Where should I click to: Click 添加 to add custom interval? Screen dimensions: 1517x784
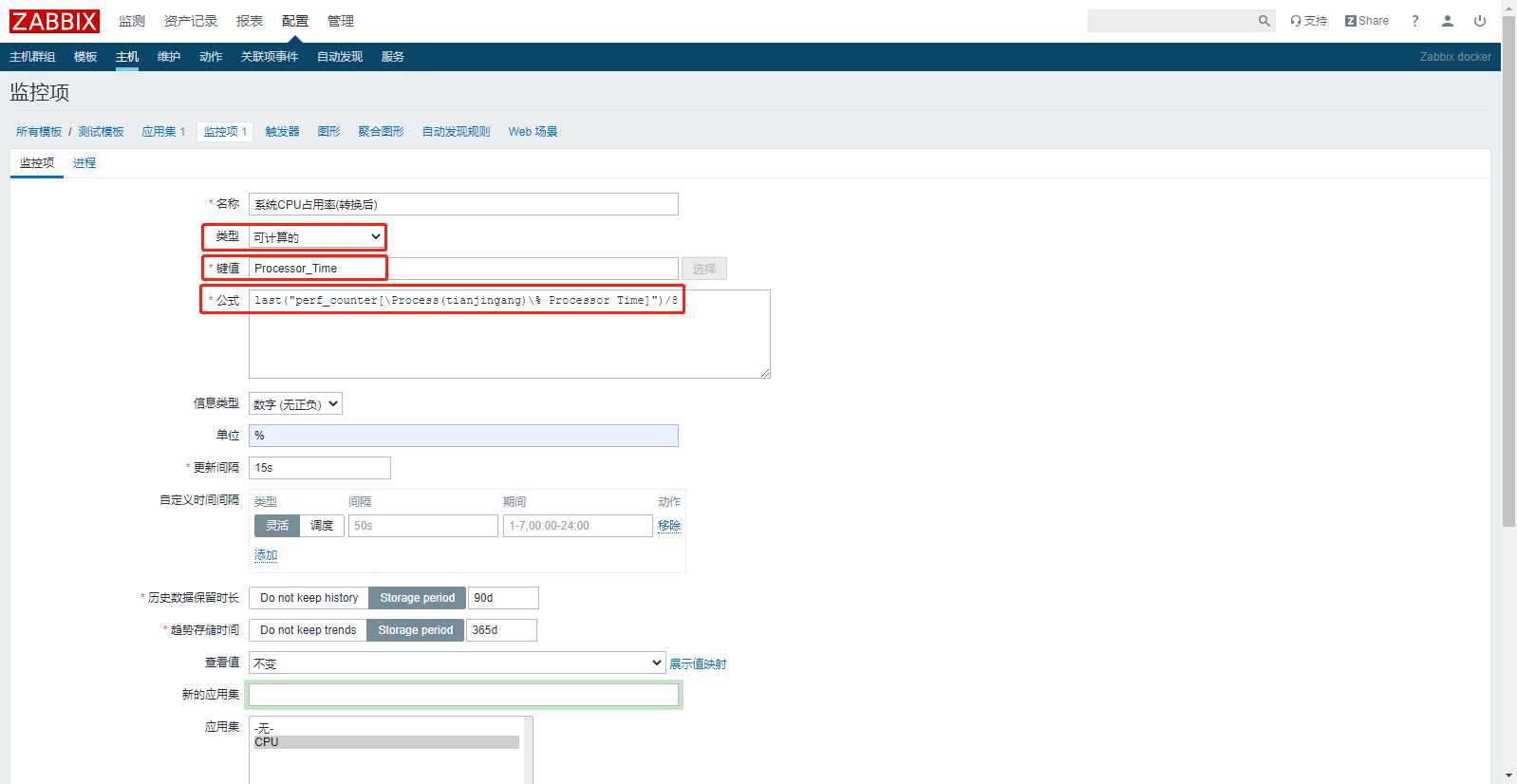(x=266, y=555)
